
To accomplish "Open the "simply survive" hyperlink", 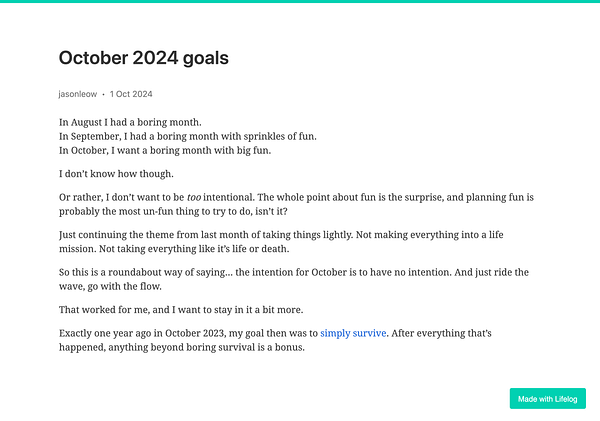I will 360,333.
